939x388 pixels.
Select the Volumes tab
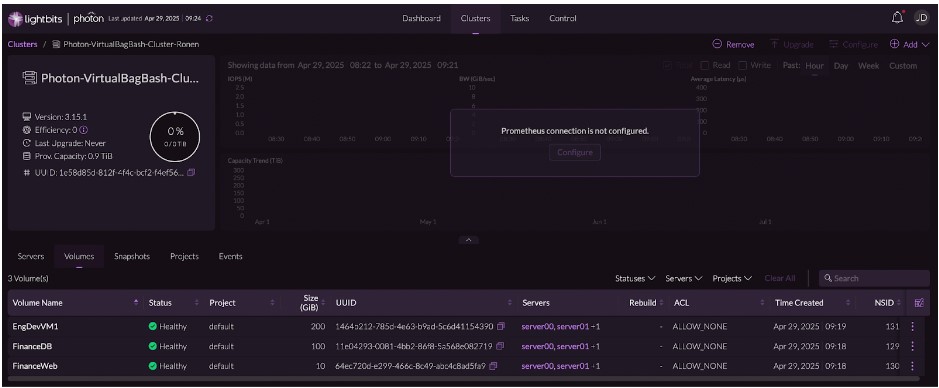tap(79, 256)
